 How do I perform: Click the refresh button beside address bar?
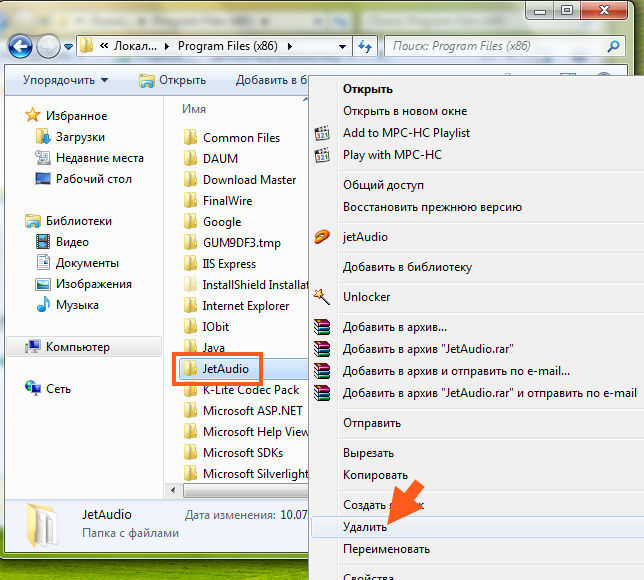pyautogui.click(x=365, y=46)
